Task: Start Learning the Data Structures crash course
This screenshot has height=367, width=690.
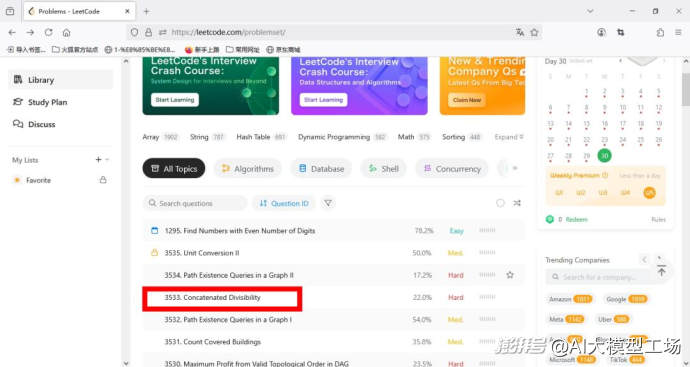Action: 323,100
